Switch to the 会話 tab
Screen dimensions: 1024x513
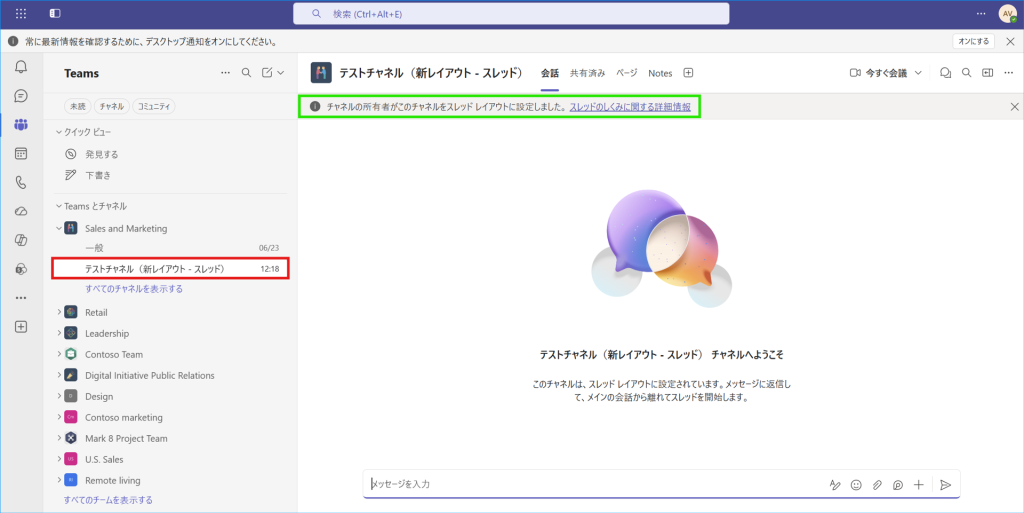550,73
